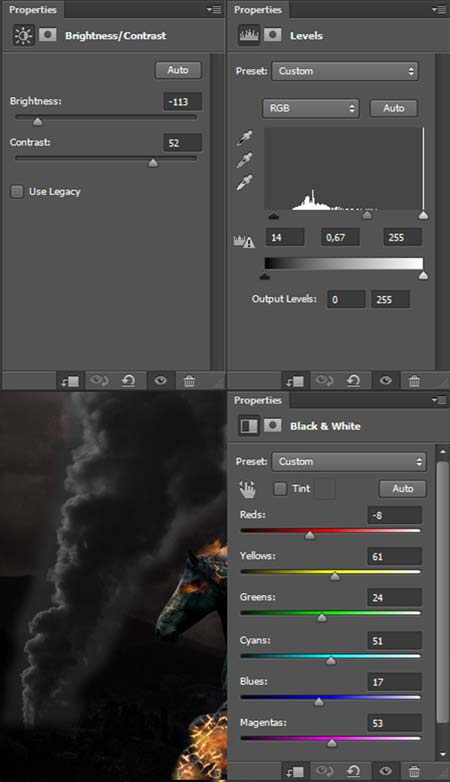The height and width of the screenshot is (782, 450).
Task: Delete the Levels adjustment layer
Action: [414, 382]
